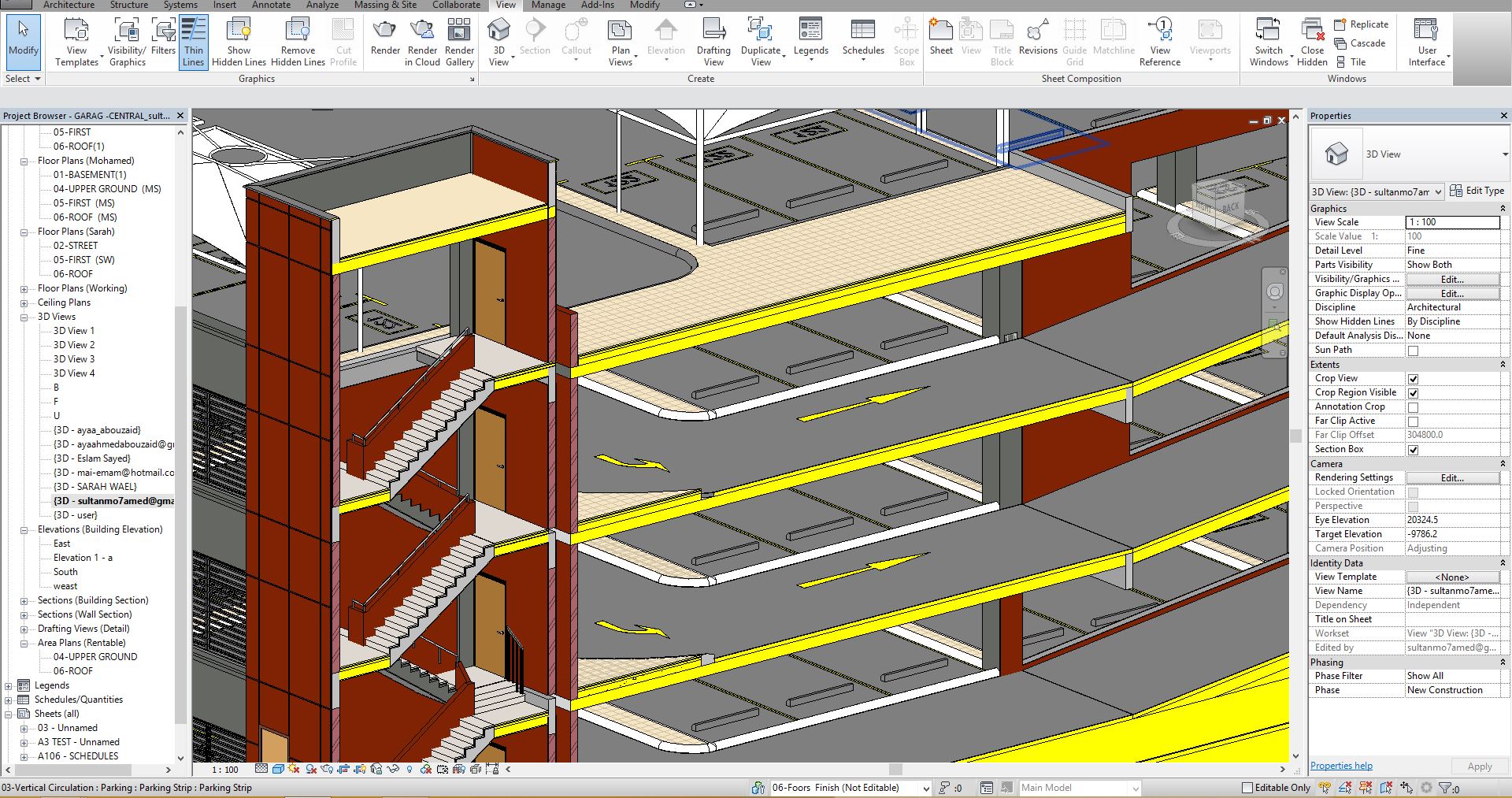
Task: Click the View Scale input field
Action: click(1452, 222)
